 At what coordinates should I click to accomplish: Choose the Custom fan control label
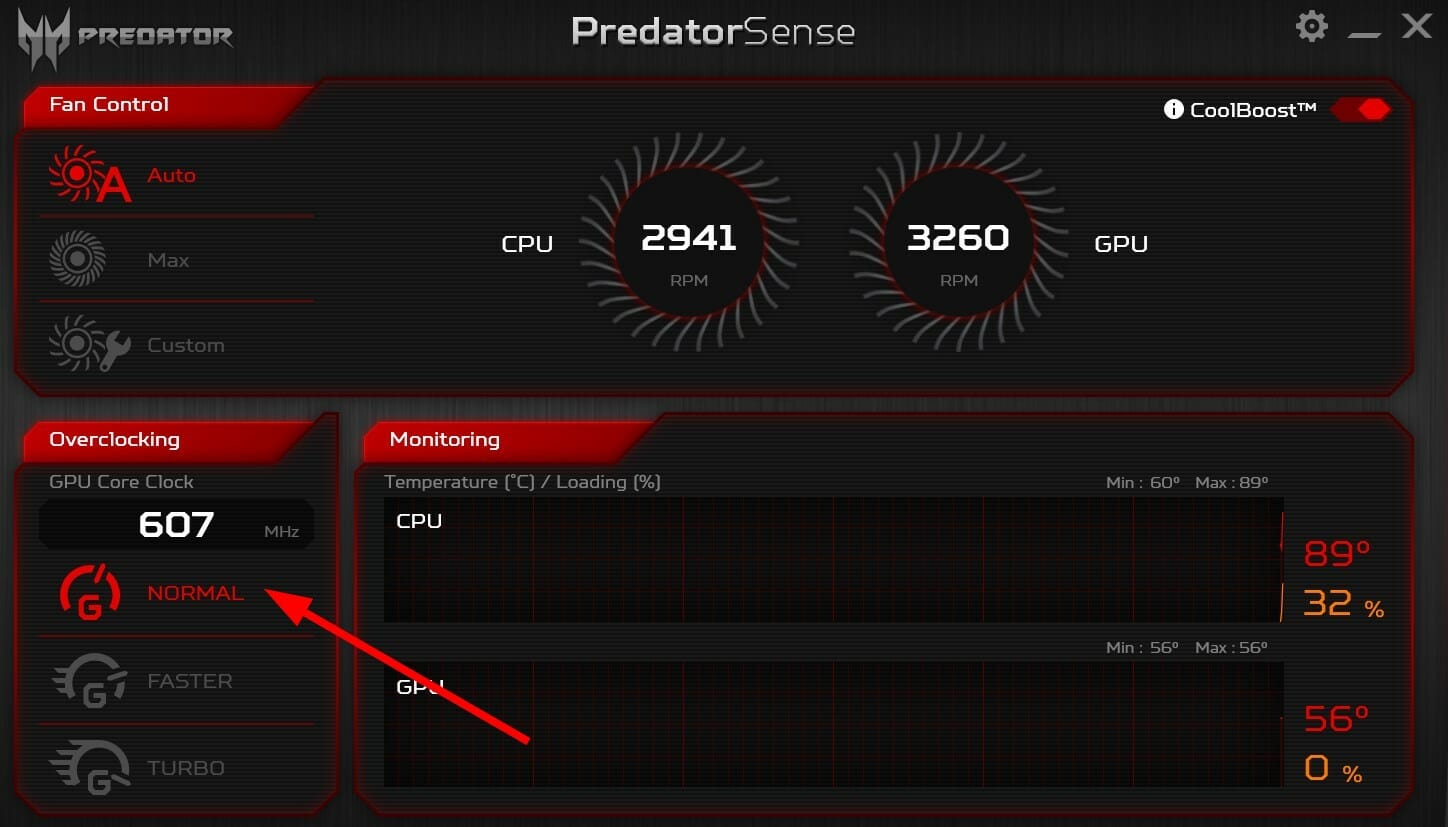click(186, 345)
